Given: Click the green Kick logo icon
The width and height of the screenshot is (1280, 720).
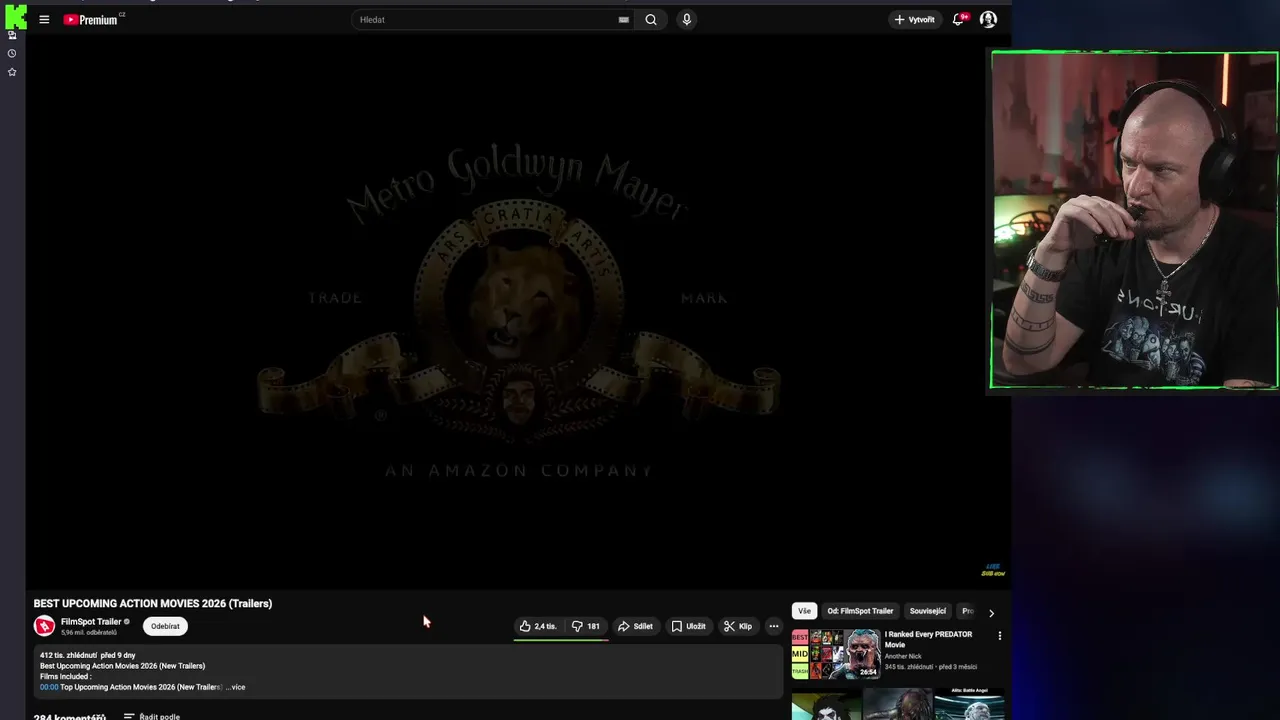Looking at the screenshot, I should click(15, 16).
